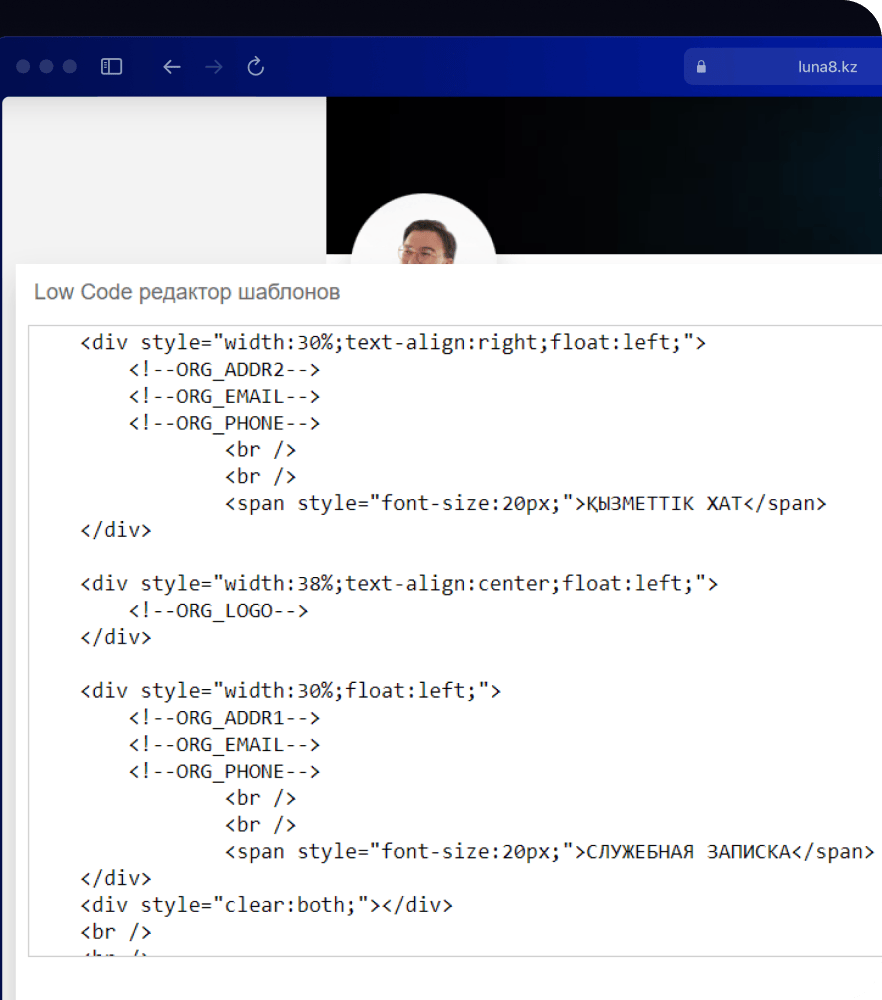
Task: Toggle the browser sidebar panel icon
Action: click(112, 67)
